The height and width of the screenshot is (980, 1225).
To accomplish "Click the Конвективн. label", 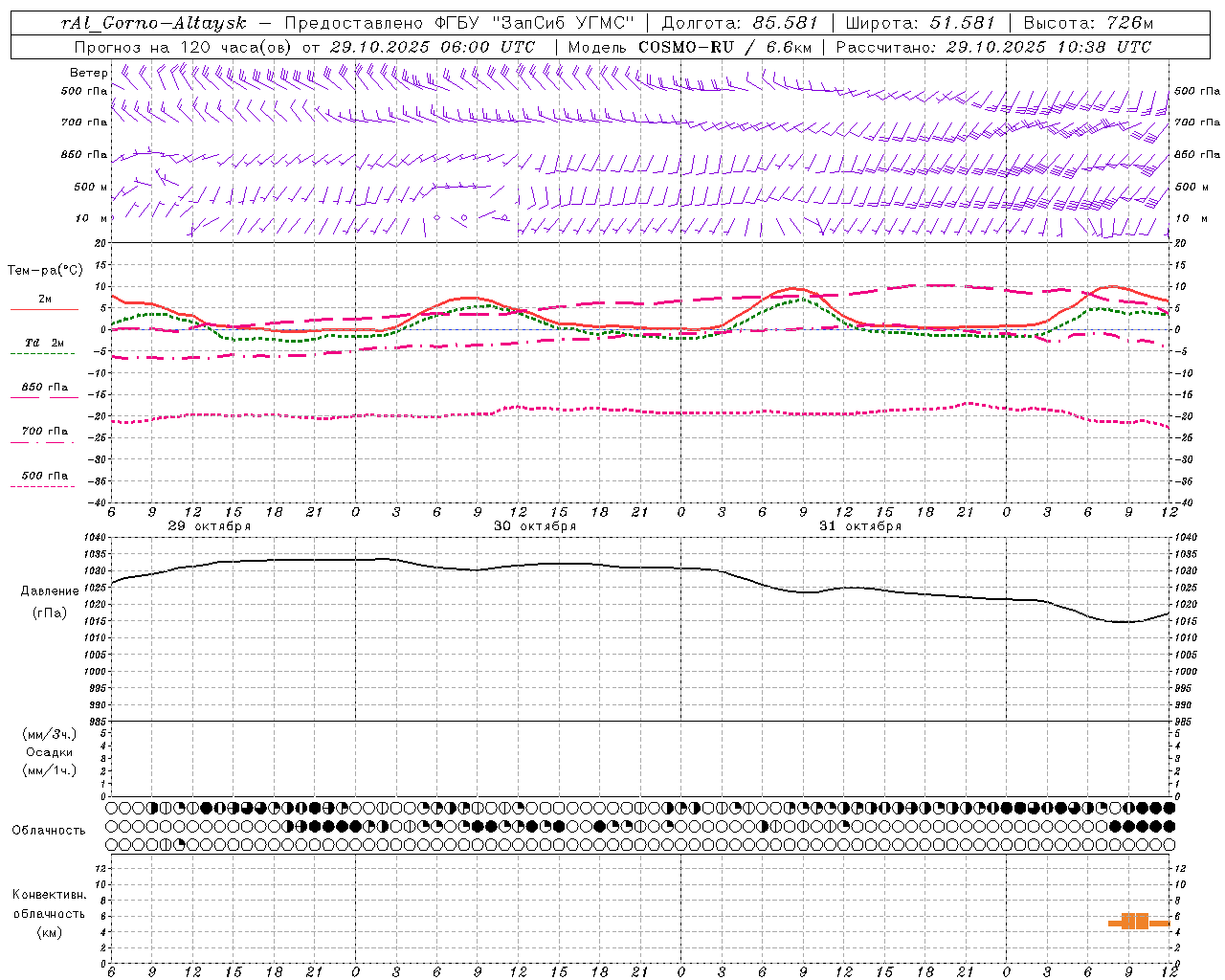I will point(49,895).
